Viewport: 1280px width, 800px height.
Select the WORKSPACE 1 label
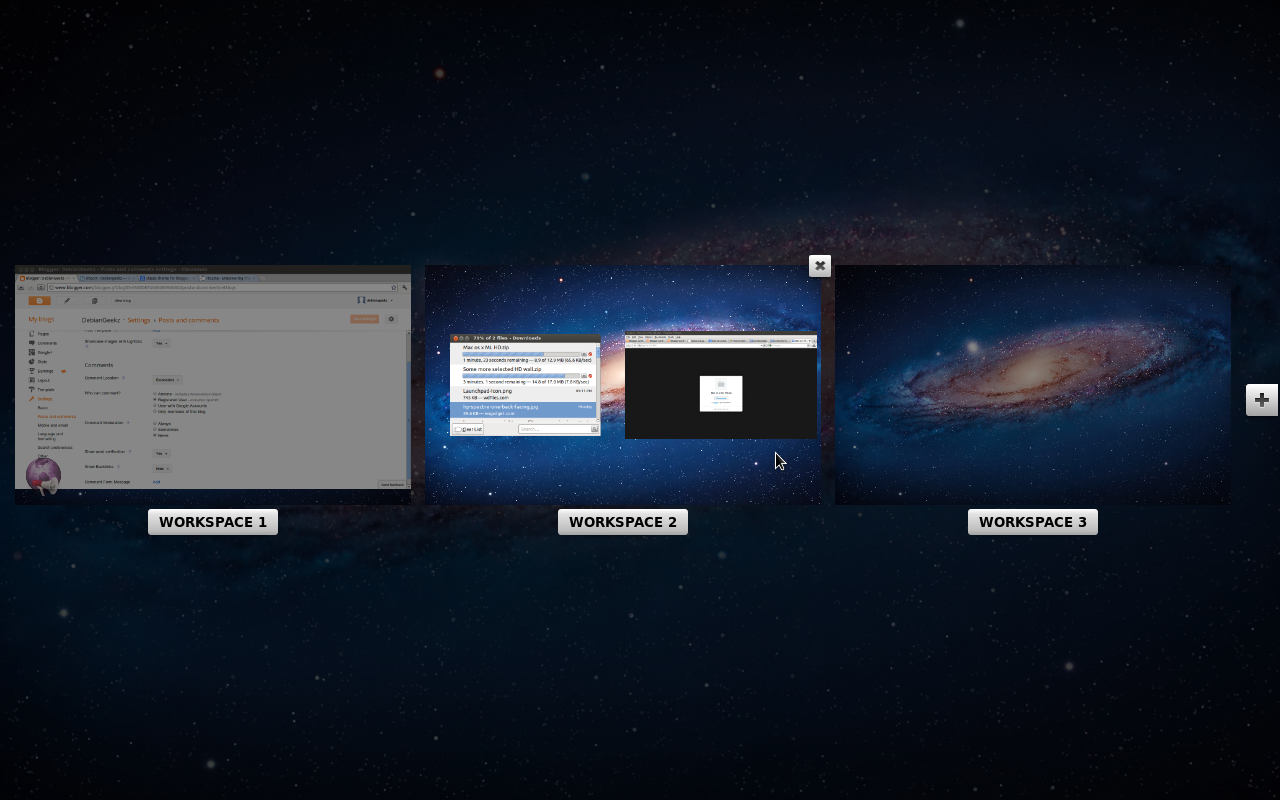point(213,522)
